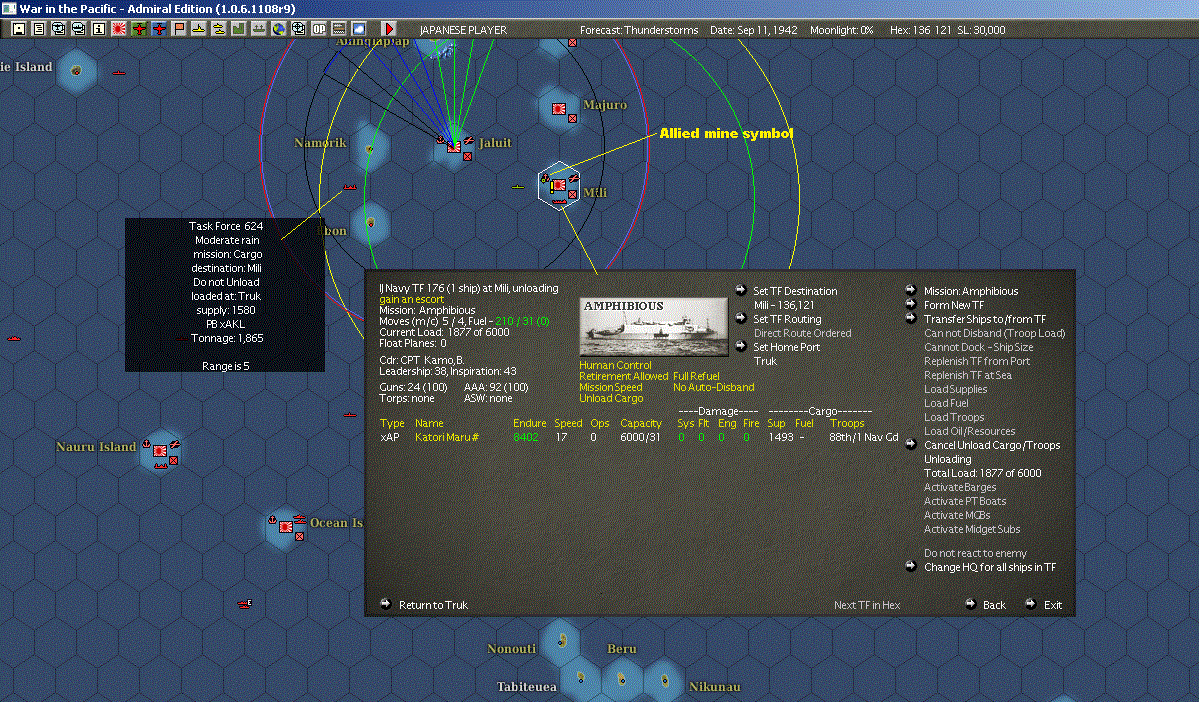Select the Nauru Island base icon
The image size is (1199, 702).
[x=160, y=451]
